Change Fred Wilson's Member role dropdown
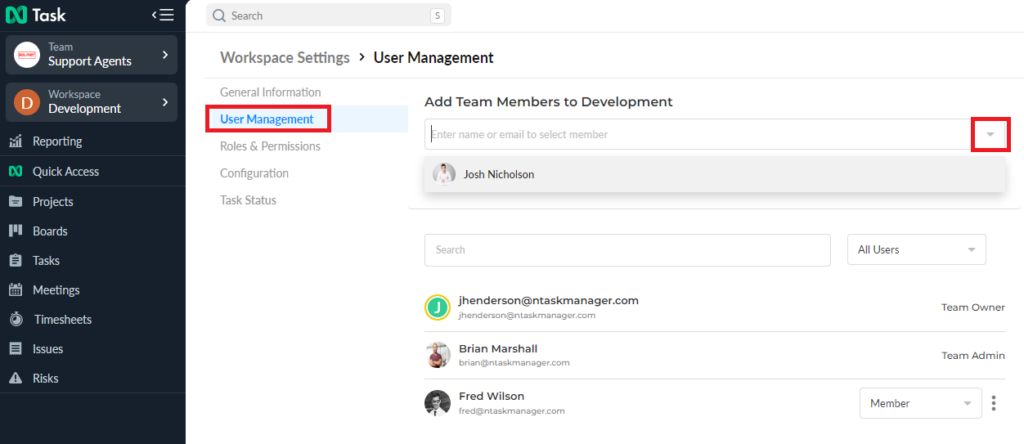The height and width of the screenshot is (444, 1024). (921, 404)
